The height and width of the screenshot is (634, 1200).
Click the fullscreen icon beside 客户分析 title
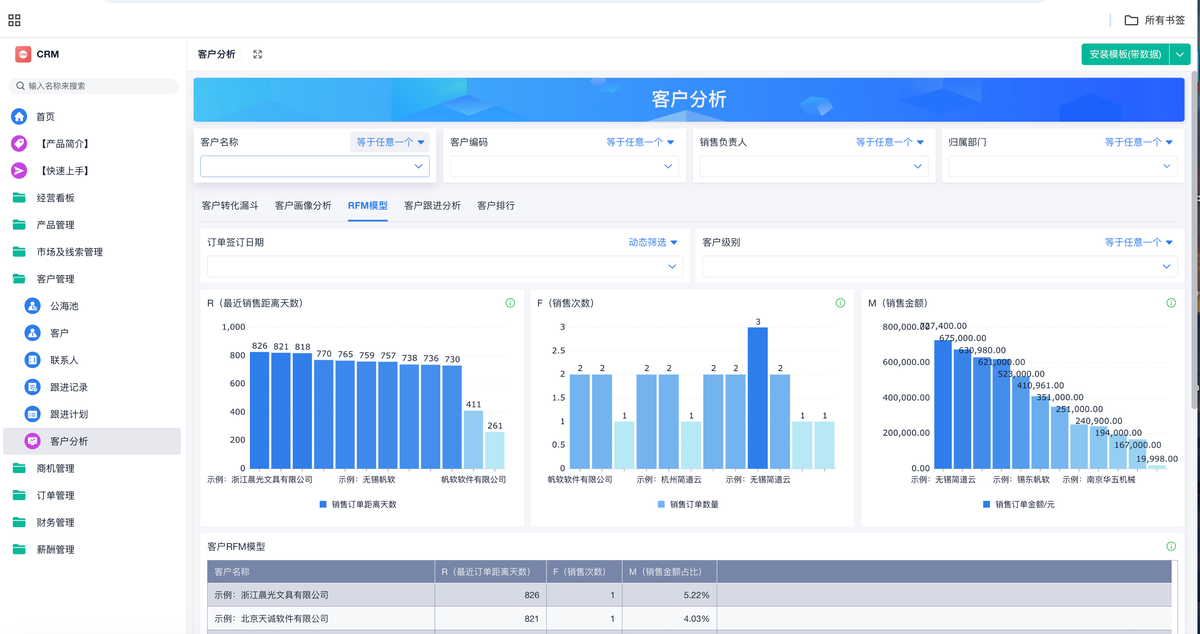258,54
